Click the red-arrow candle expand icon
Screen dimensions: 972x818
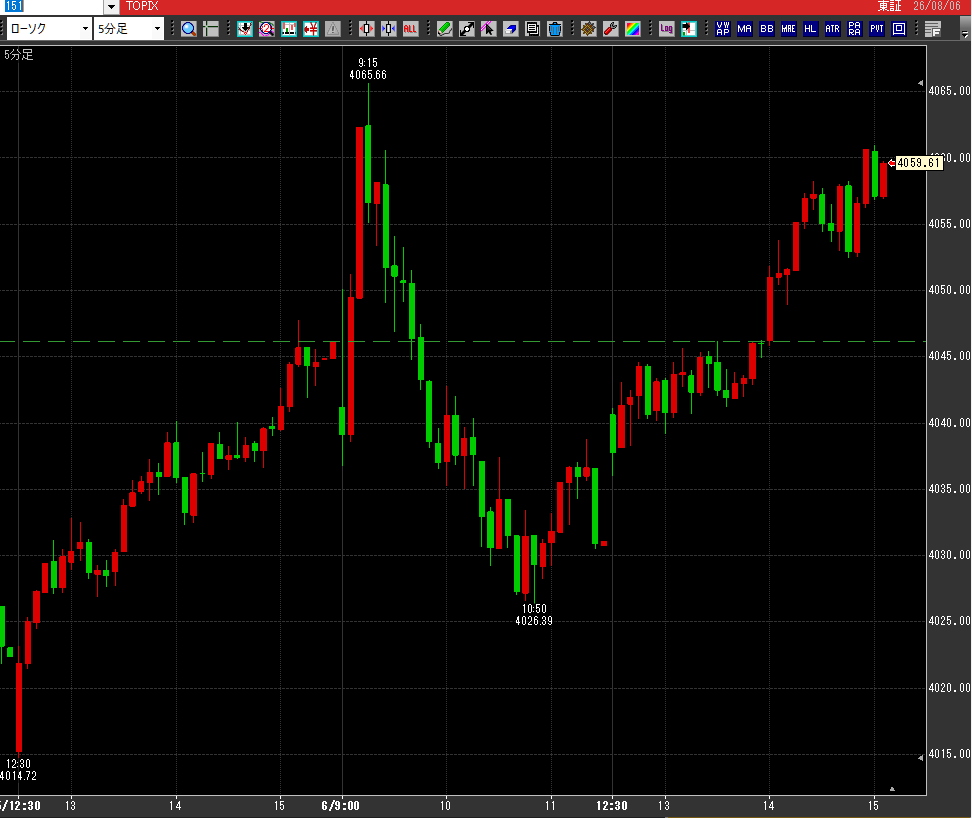pyautogui.click(x=366, y=29)
